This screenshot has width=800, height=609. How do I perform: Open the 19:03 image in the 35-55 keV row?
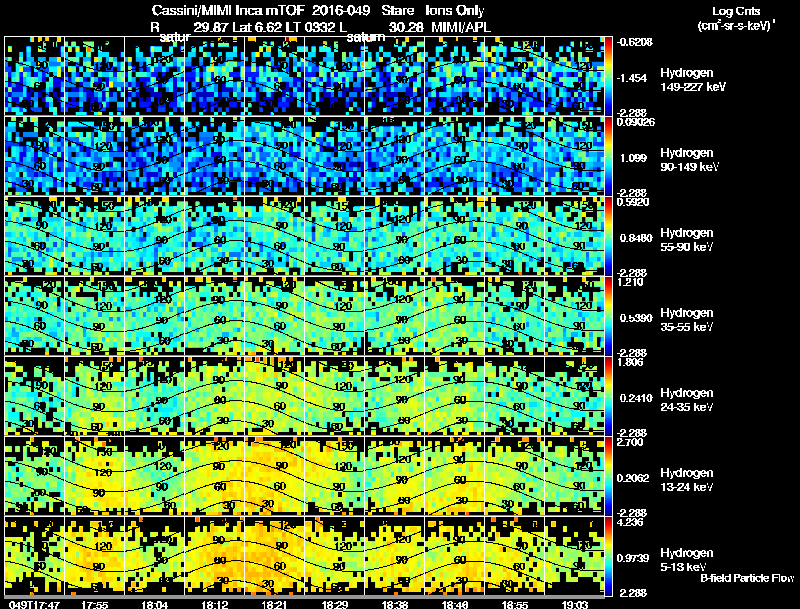[x=574, y=316]
